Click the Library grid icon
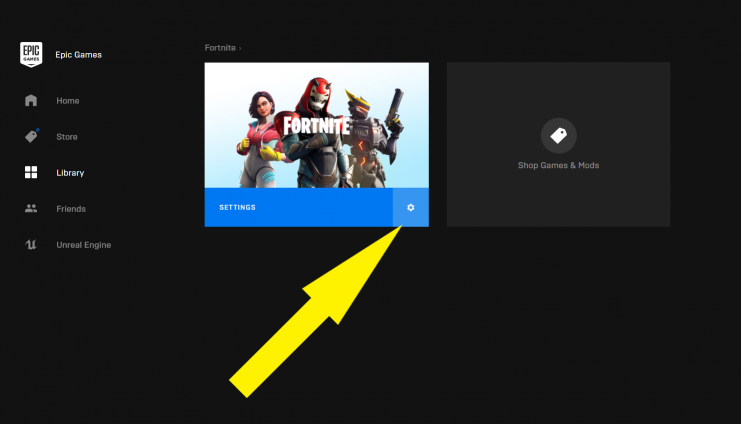The height and width of the screenshot is (424, 741). tap(31, 172)
